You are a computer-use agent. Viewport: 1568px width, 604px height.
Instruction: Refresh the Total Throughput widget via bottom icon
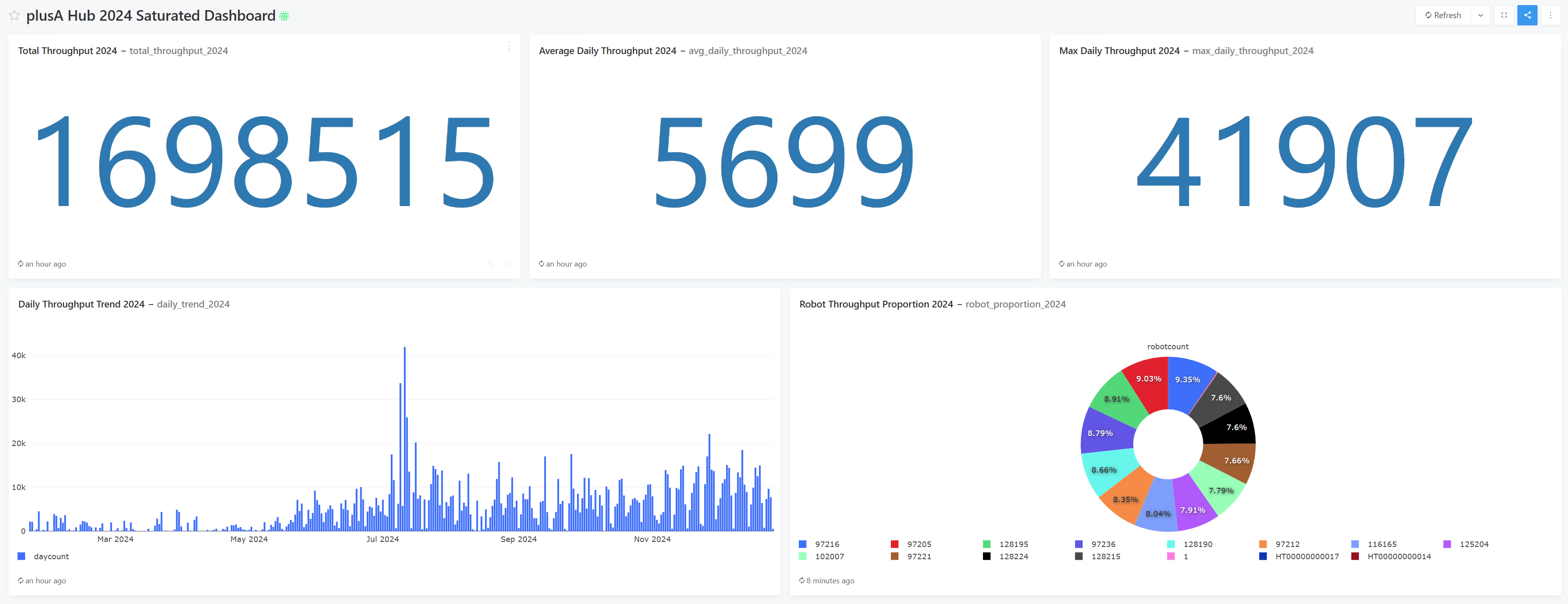click(x=490, y=264)
